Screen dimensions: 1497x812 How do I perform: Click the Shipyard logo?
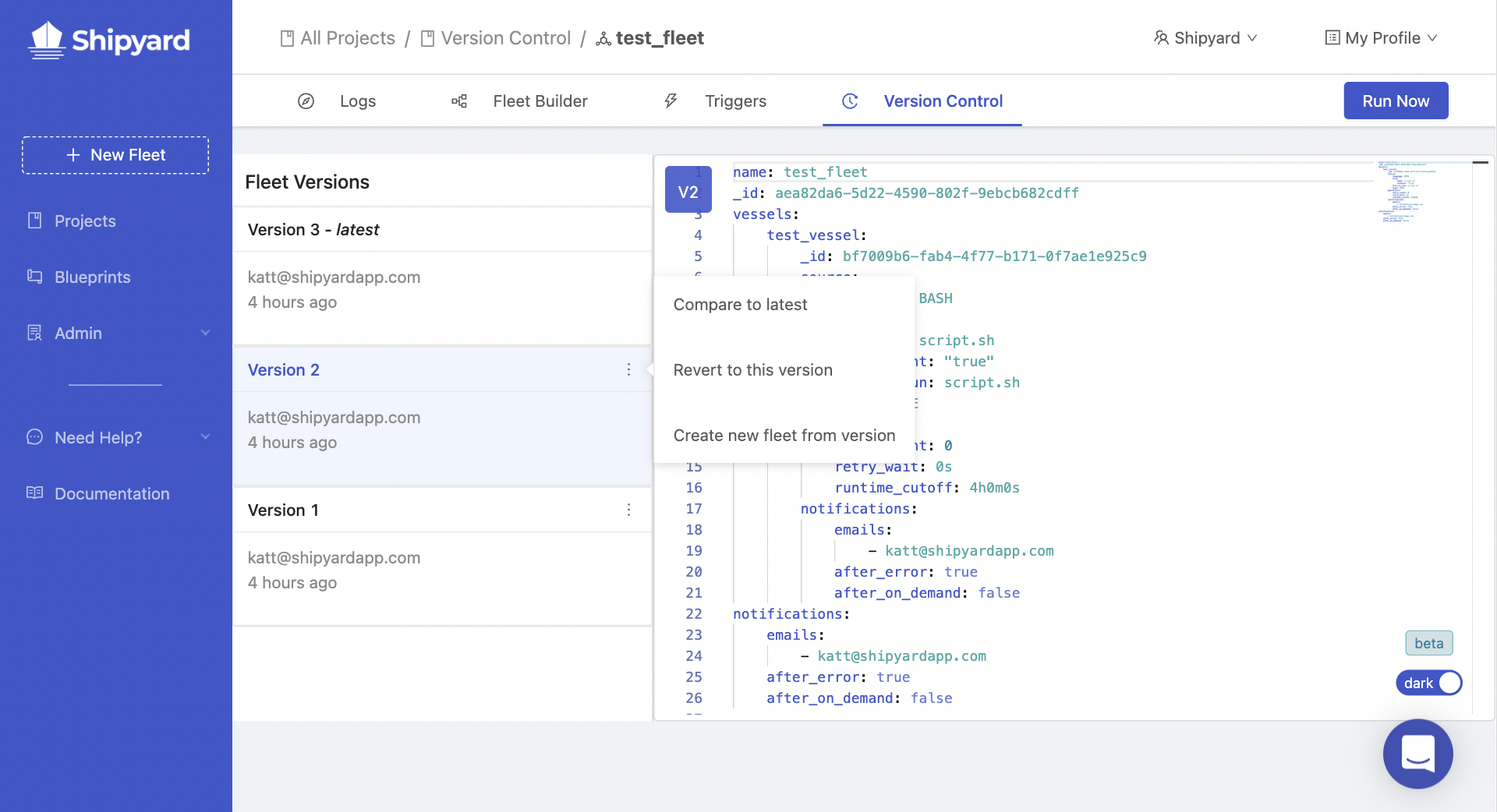(109, 40)
